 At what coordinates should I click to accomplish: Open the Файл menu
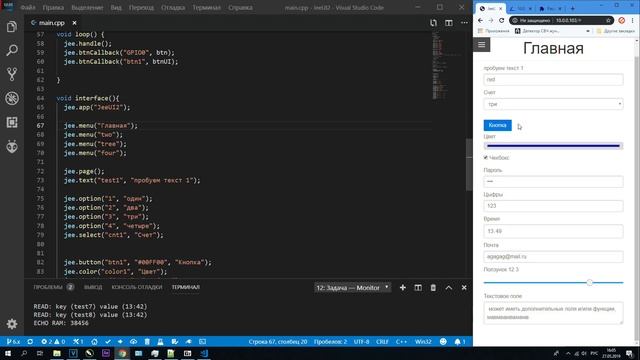click(28, 7)
